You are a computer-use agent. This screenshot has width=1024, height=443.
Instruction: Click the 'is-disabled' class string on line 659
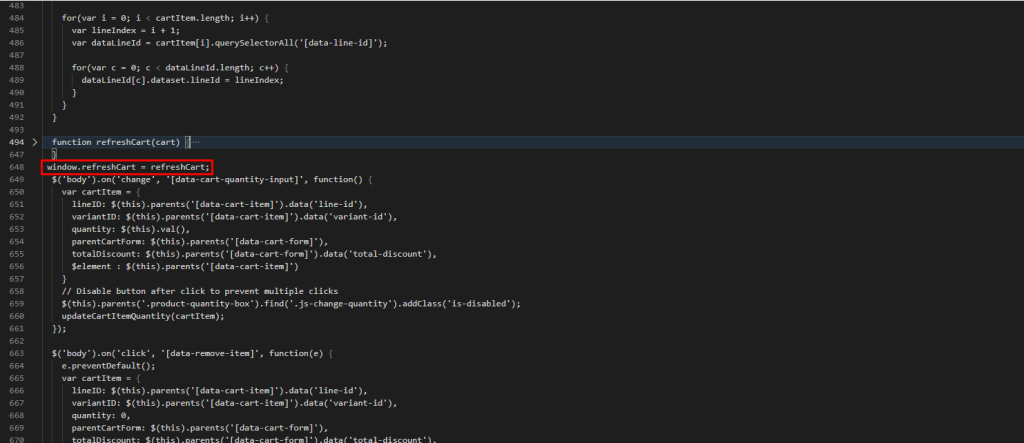click(482, 303)
